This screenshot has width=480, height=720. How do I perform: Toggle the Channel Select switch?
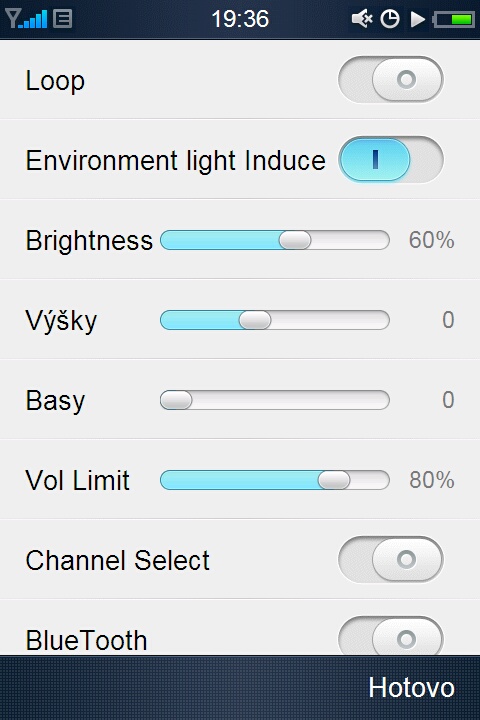click(391, 559)
